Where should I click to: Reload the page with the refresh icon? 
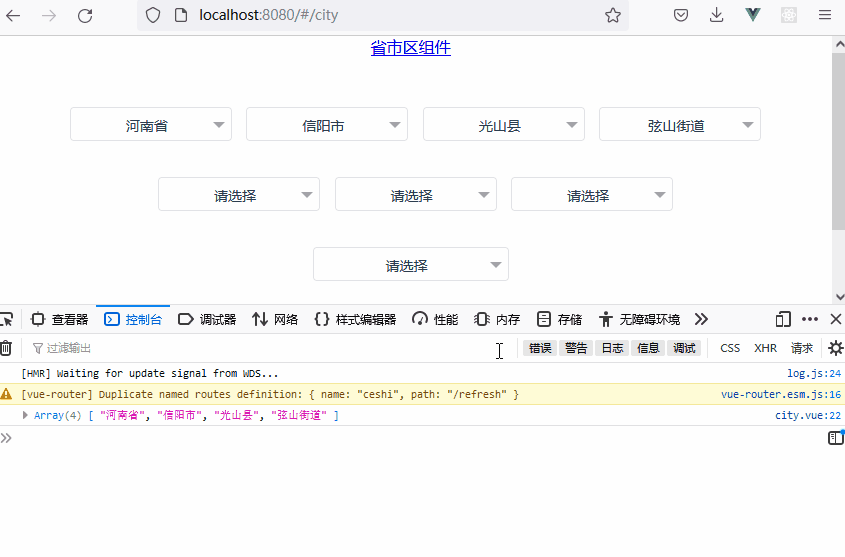tap(85, 16)
